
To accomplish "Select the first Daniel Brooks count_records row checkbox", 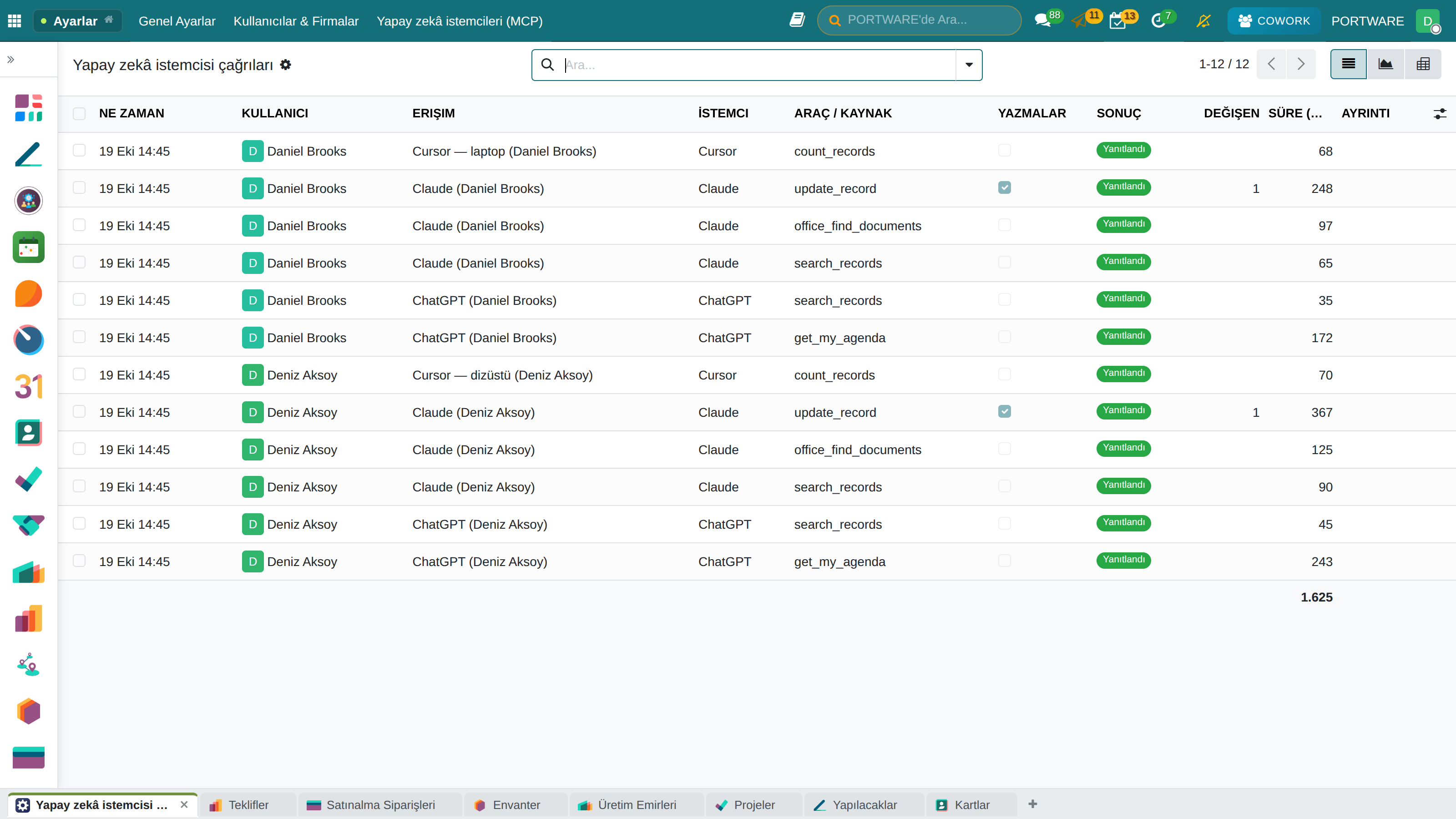I will pos(79,150).
